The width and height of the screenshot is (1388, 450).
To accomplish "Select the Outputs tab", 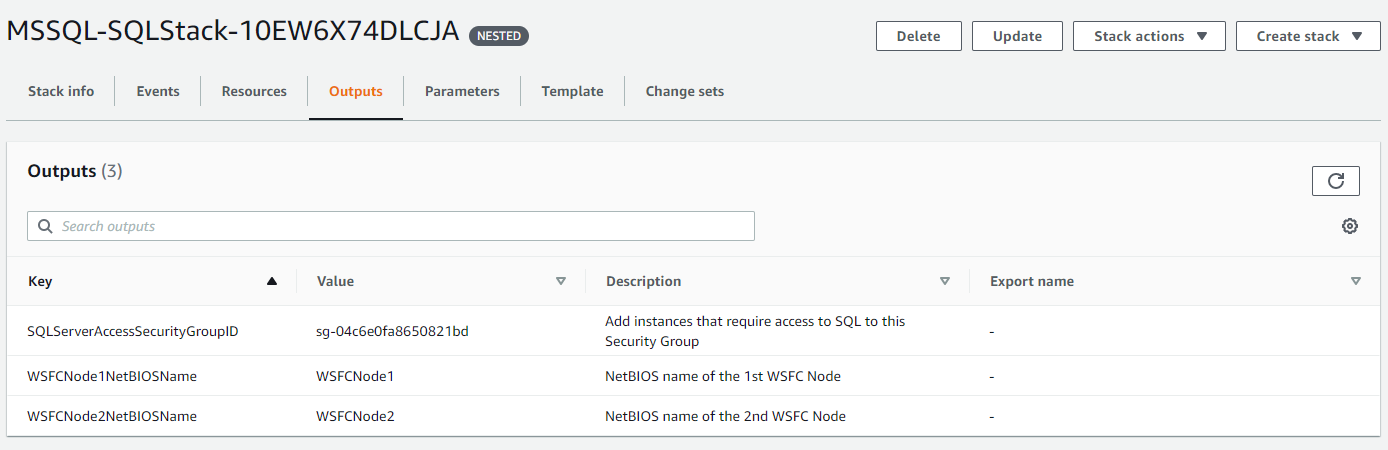I will tap(356, 91).
